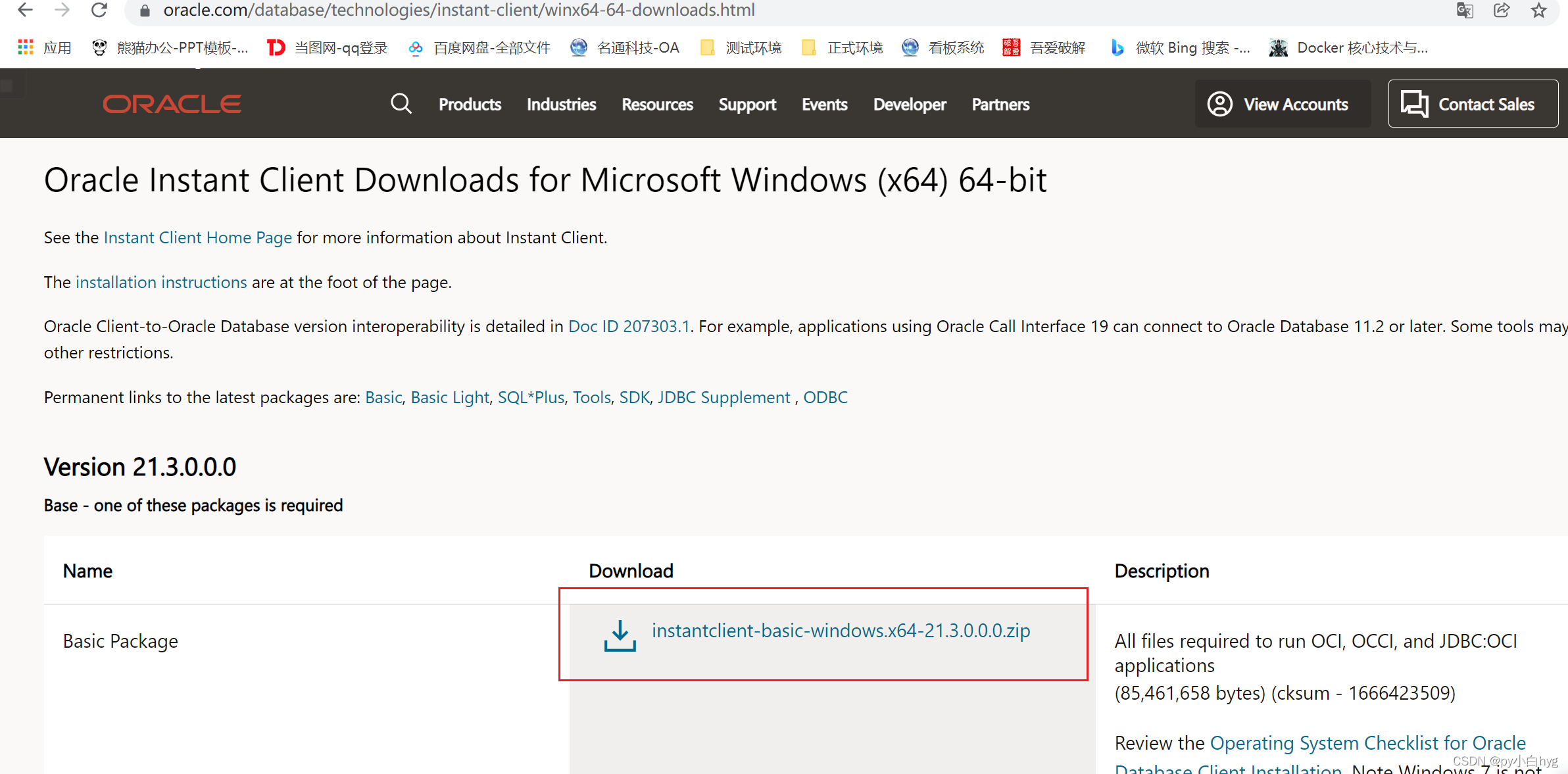Open 百度网盘-全部文件 bookmark
Viewport: 1568px width, 774px height.
coord(479,47)
